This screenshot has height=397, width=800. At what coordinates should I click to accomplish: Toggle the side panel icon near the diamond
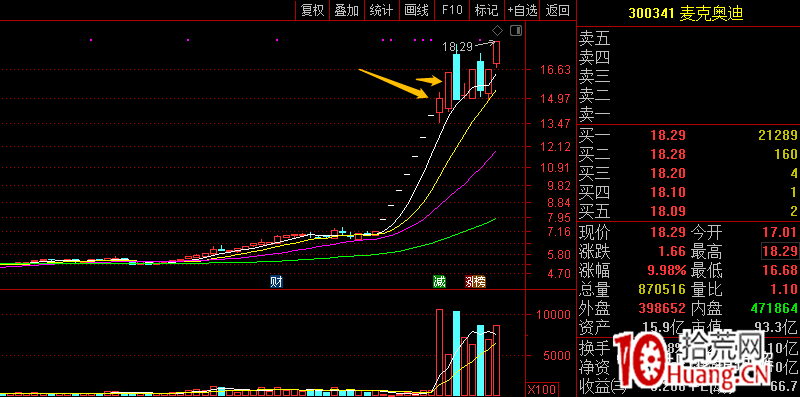click(516, 31)
